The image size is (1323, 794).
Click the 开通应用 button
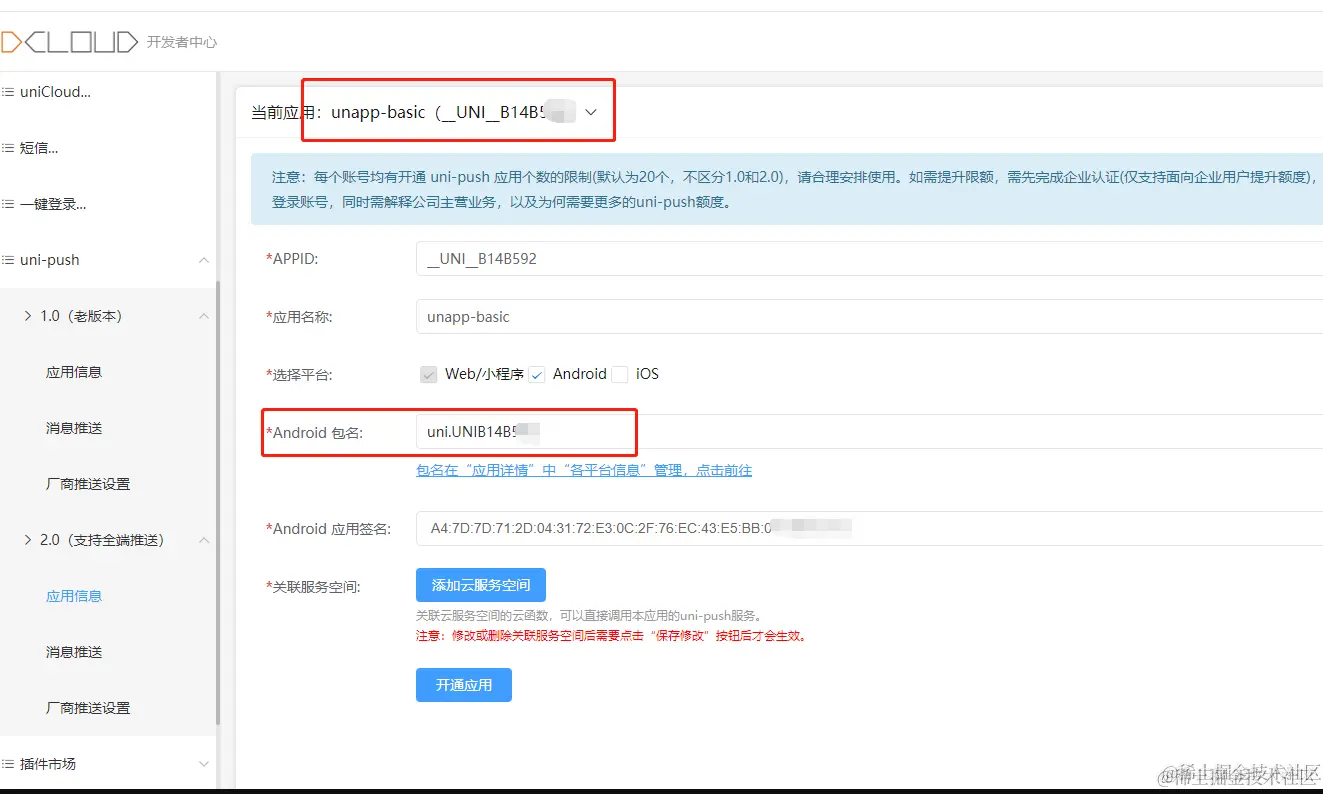[x=464, y=685]
